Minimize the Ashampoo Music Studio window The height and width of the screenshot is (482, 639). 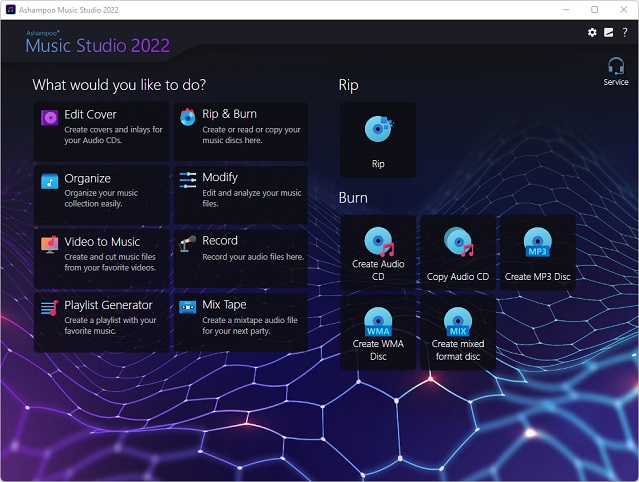click(x=566, y=10)
